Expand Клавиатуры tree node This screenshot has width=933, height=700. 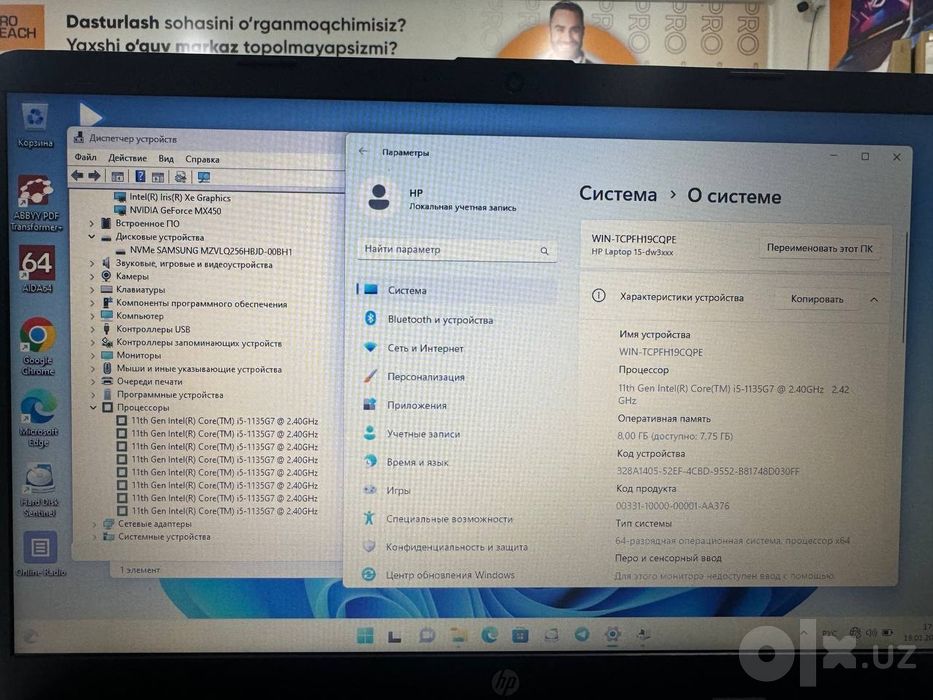coord(92,289)
